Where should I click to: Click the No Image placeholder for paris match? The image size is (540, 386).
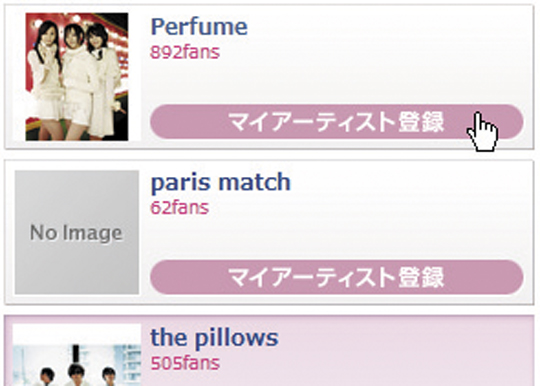77,232
